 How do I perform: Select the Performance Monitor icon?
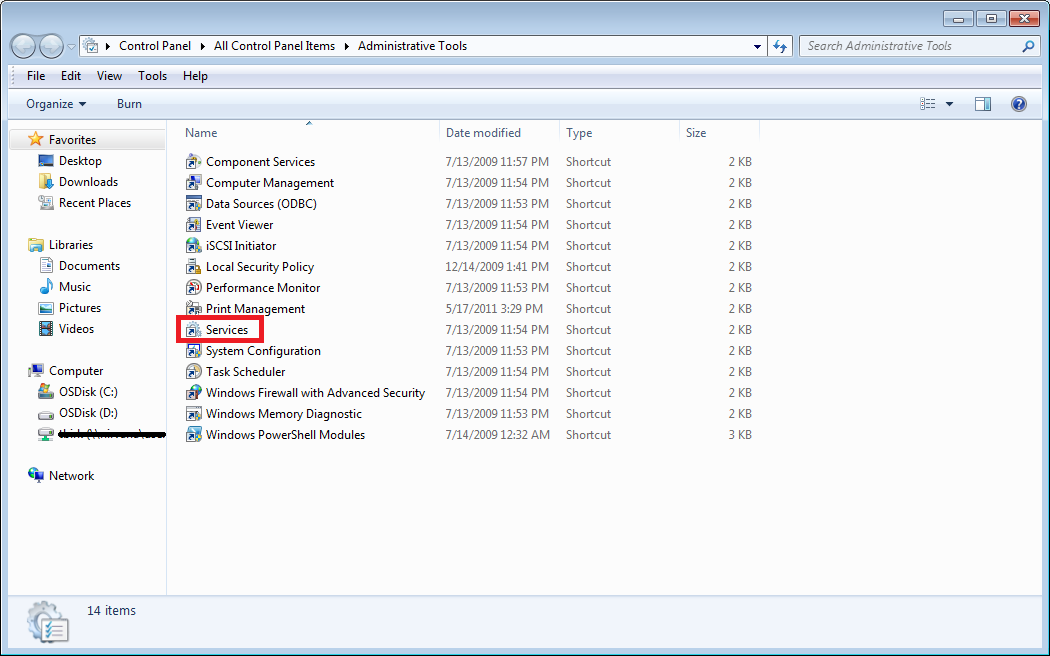click(194, 287)
